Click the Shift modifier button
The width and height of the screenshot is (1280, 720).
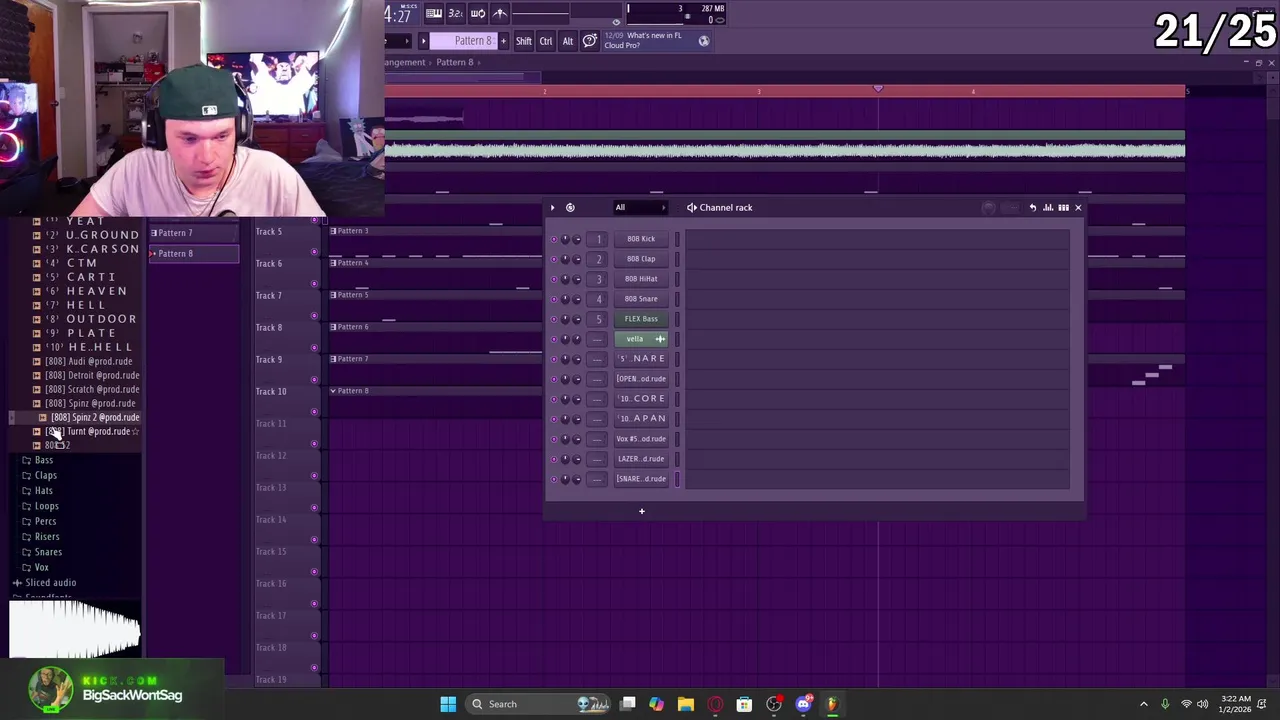pyautogui.click(x=524, y=41)
